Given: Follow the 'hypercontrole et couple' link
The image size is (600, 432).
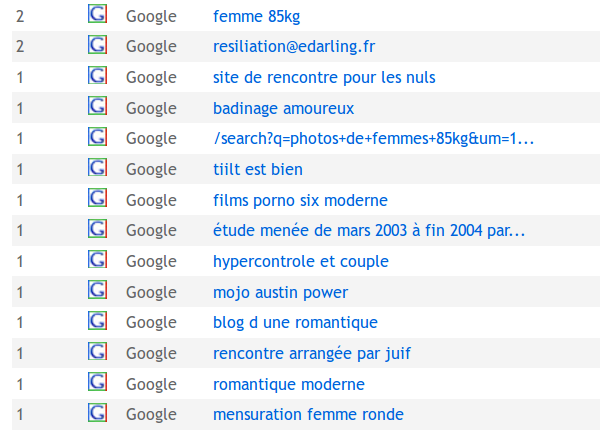Looking at the screenshot, I should [300, 261].
